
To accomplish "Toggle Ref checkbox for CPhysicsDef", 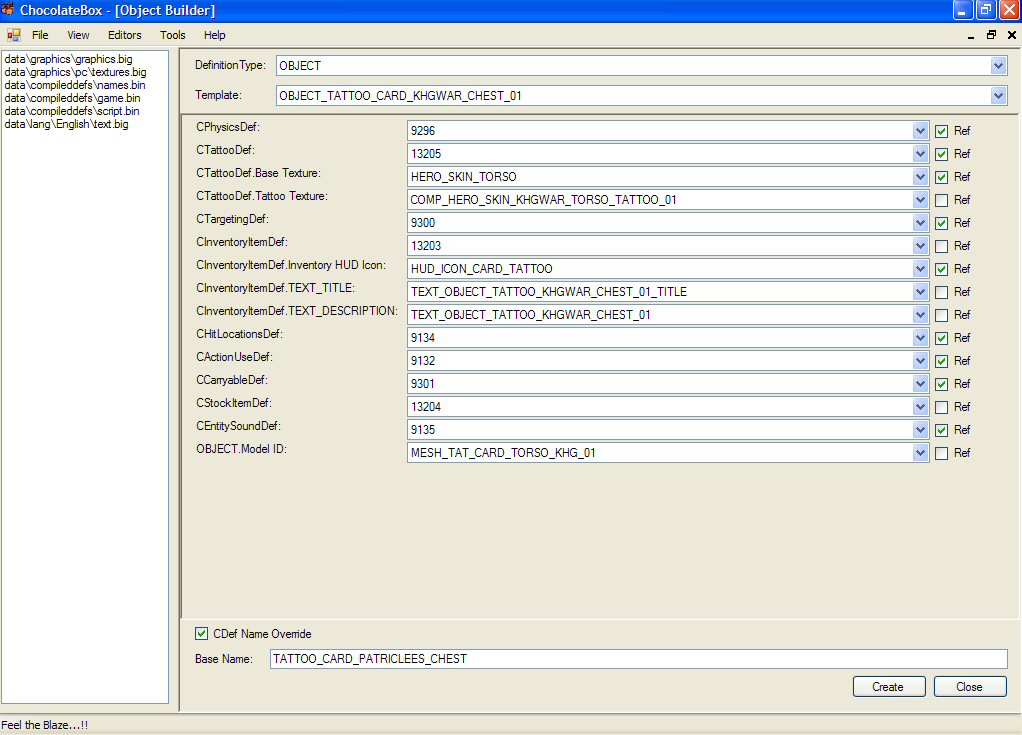I will (941, 131).
